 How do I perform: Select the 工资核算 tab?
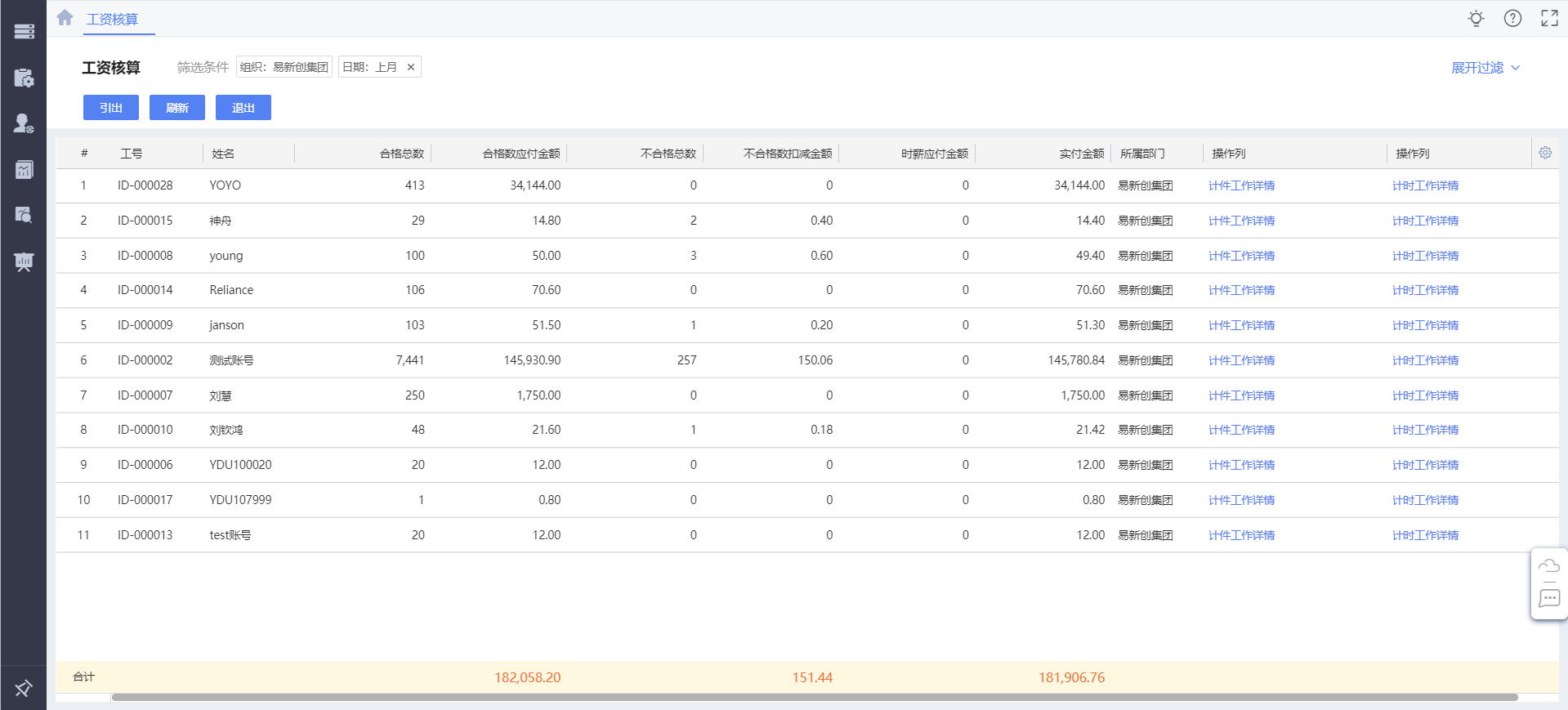pyautogui.click(x=113, y=19)
